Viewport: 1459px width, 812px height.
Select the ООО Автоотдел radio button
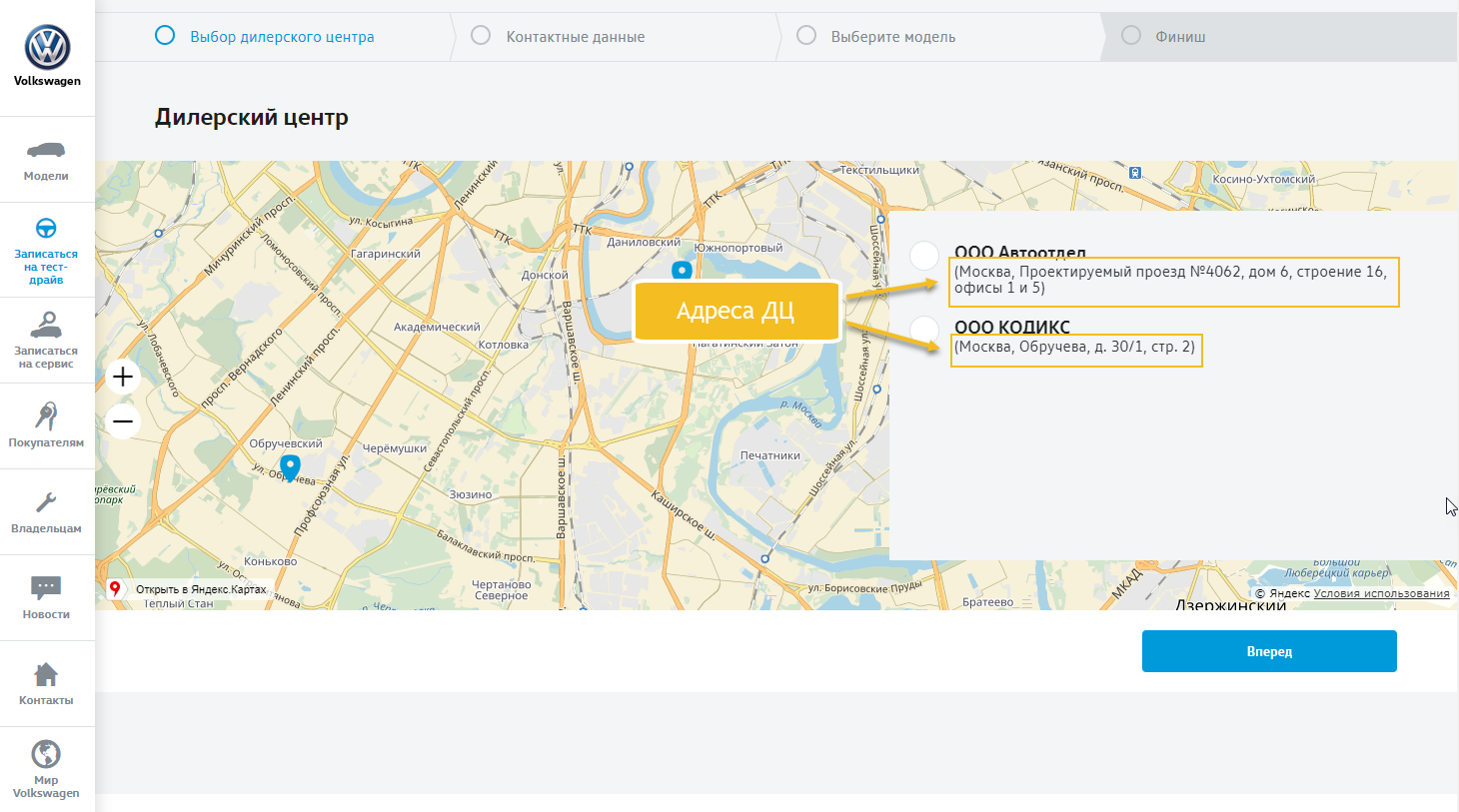click(924, 256)
